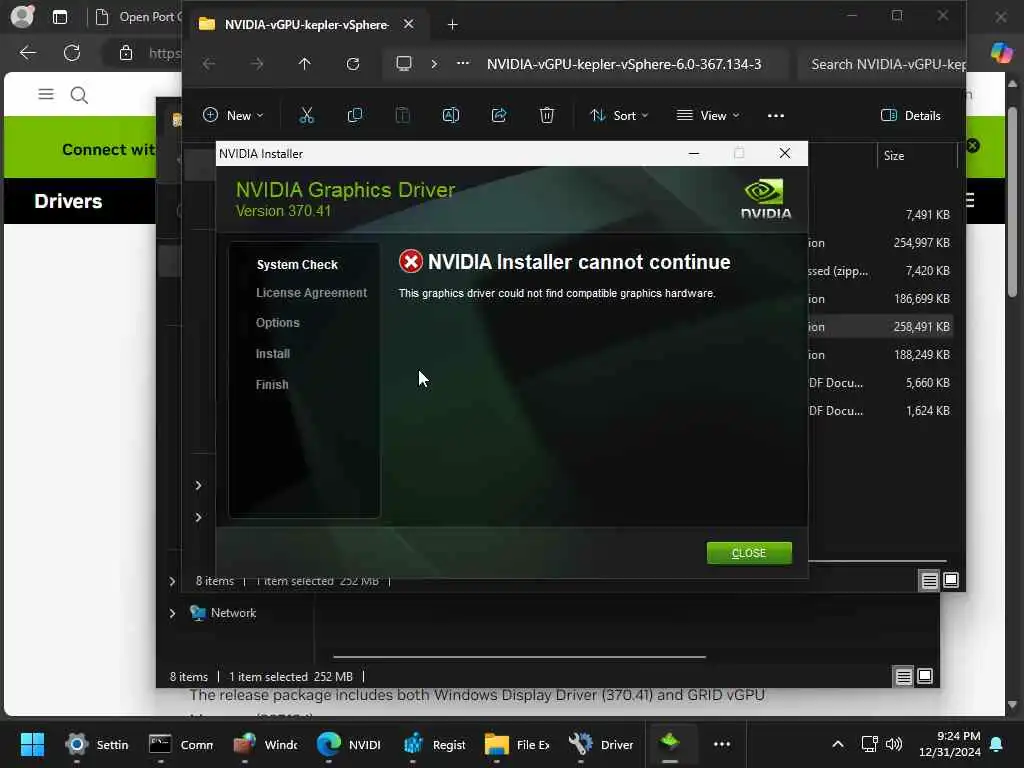This screenshot has width=1024, height=768.
Task: Go up one folder level arrow
Action: tap(304, 64)
